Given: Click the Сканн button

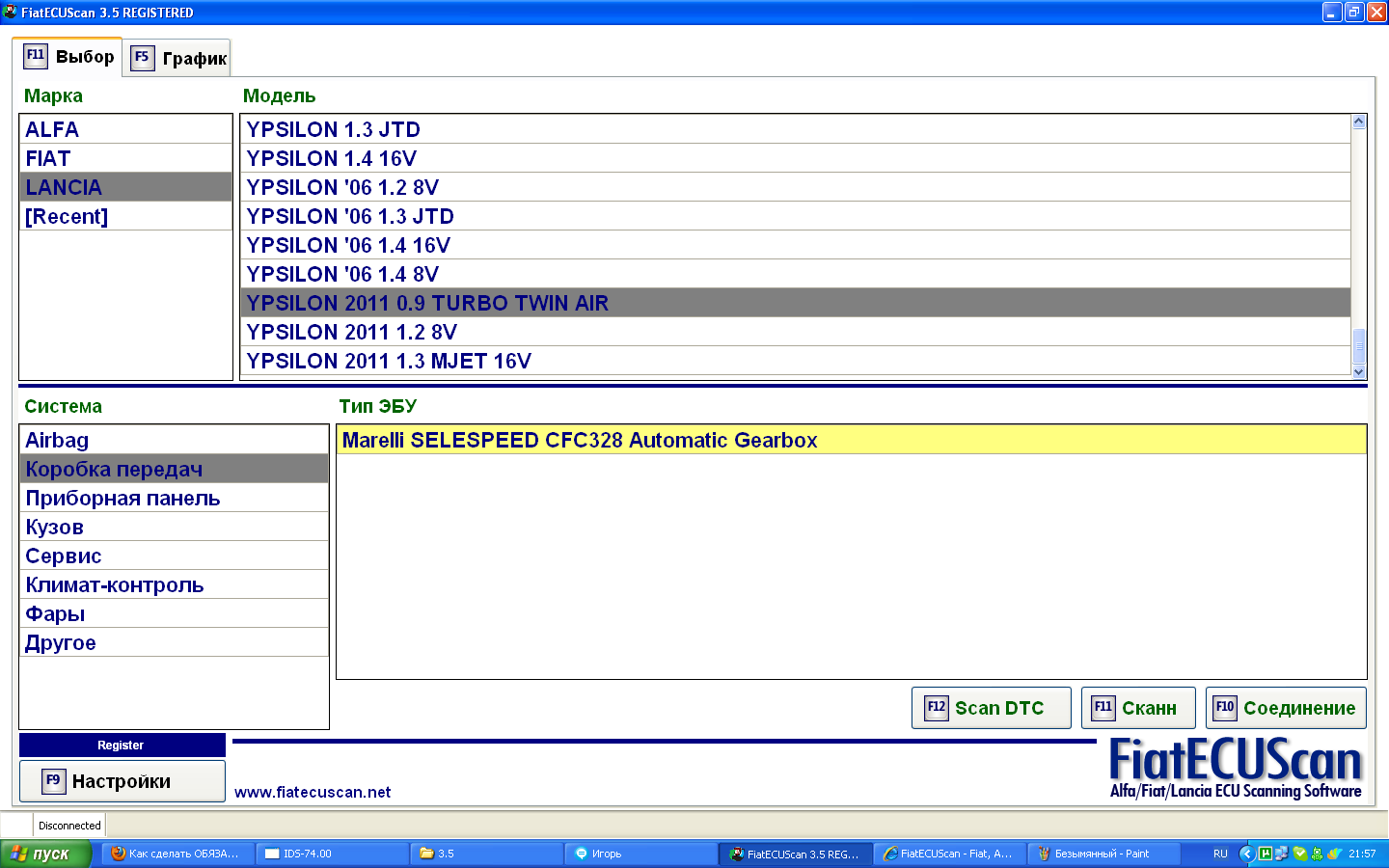Looking at the screenshot, I should pyautogui.click(x=1138, y=708).
